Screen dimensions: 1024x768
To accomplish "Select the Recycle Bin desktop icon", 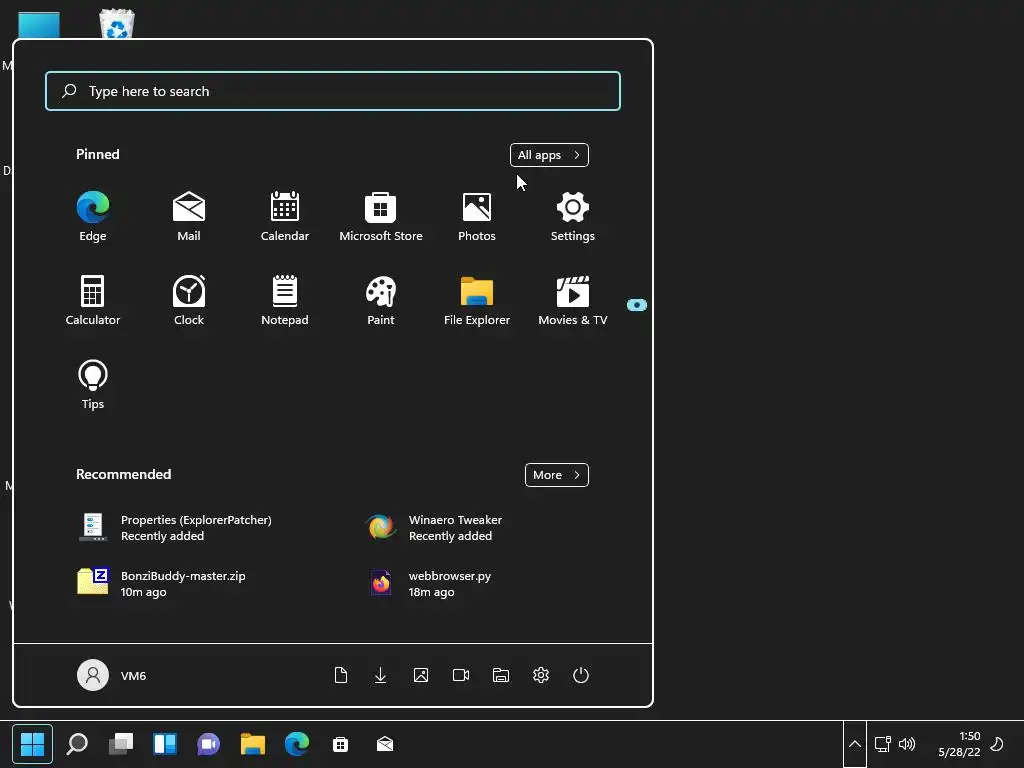I will [117, 24].
